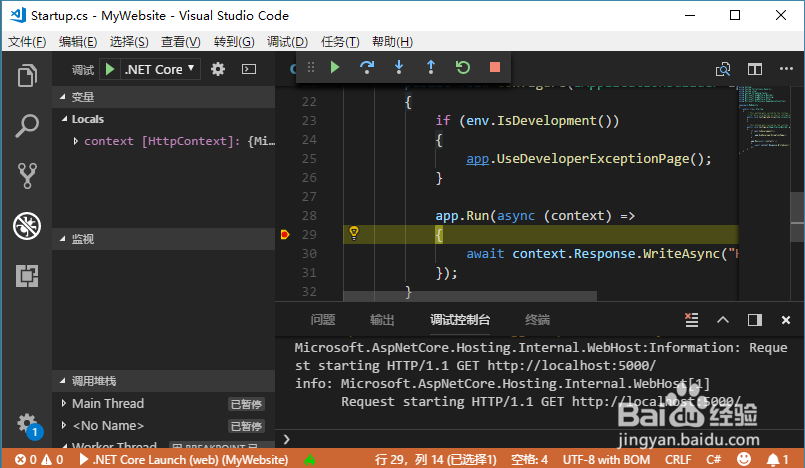Open the 任务(T) menu
The image size is (805, 468).
[340, 42]
